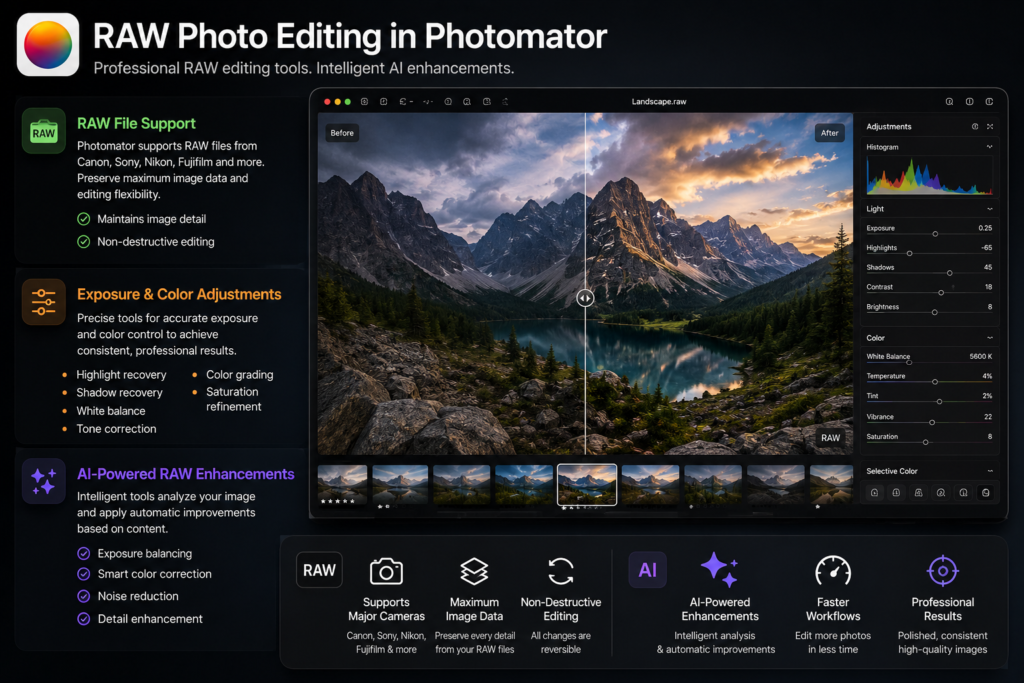This screenshot has height=683, width=1024.
Task: Click the first titlebar tool icon beside the window buttons
Action: pos(364,102)
